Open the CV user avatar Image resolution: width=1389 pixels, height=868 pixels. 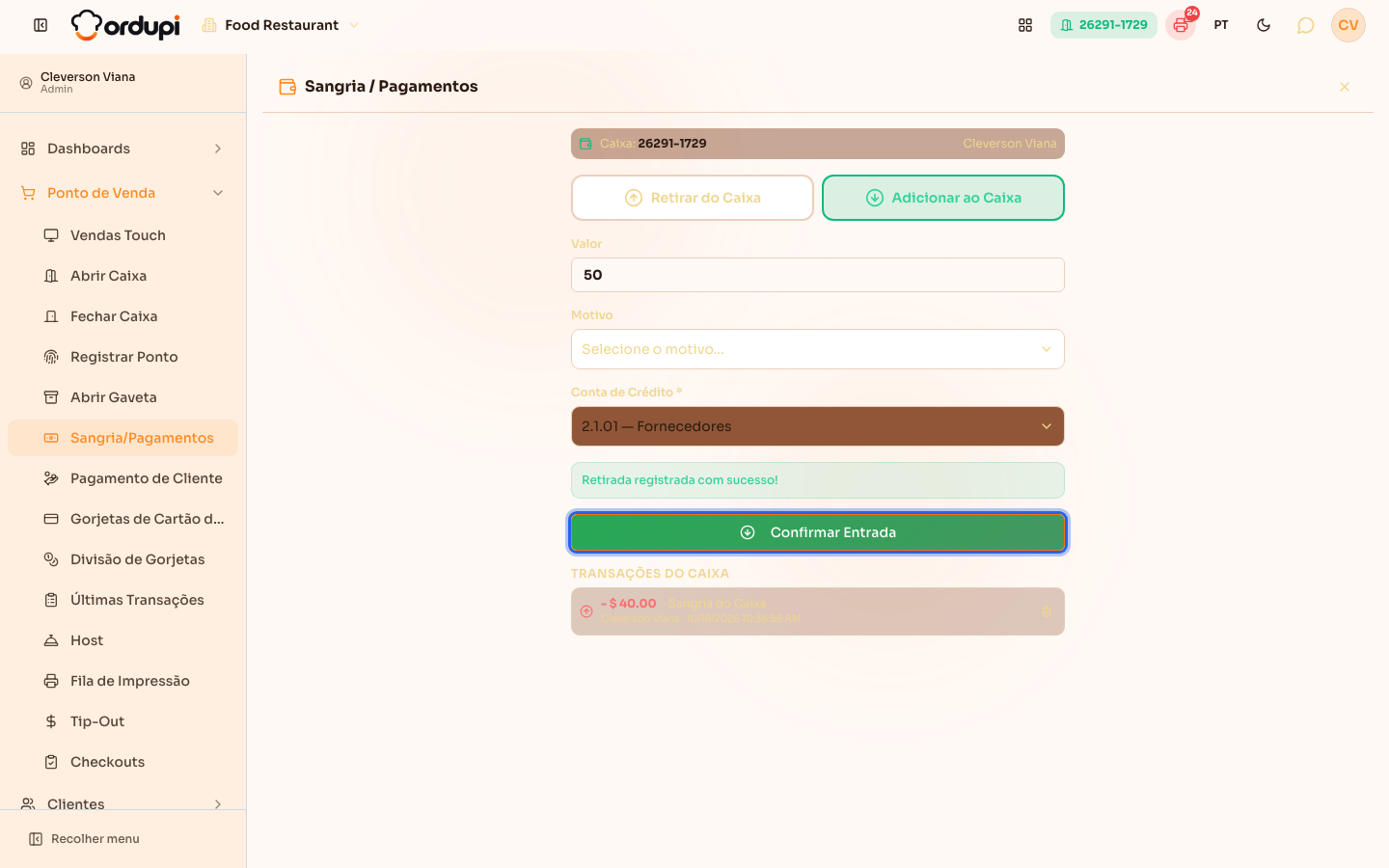1348,25
